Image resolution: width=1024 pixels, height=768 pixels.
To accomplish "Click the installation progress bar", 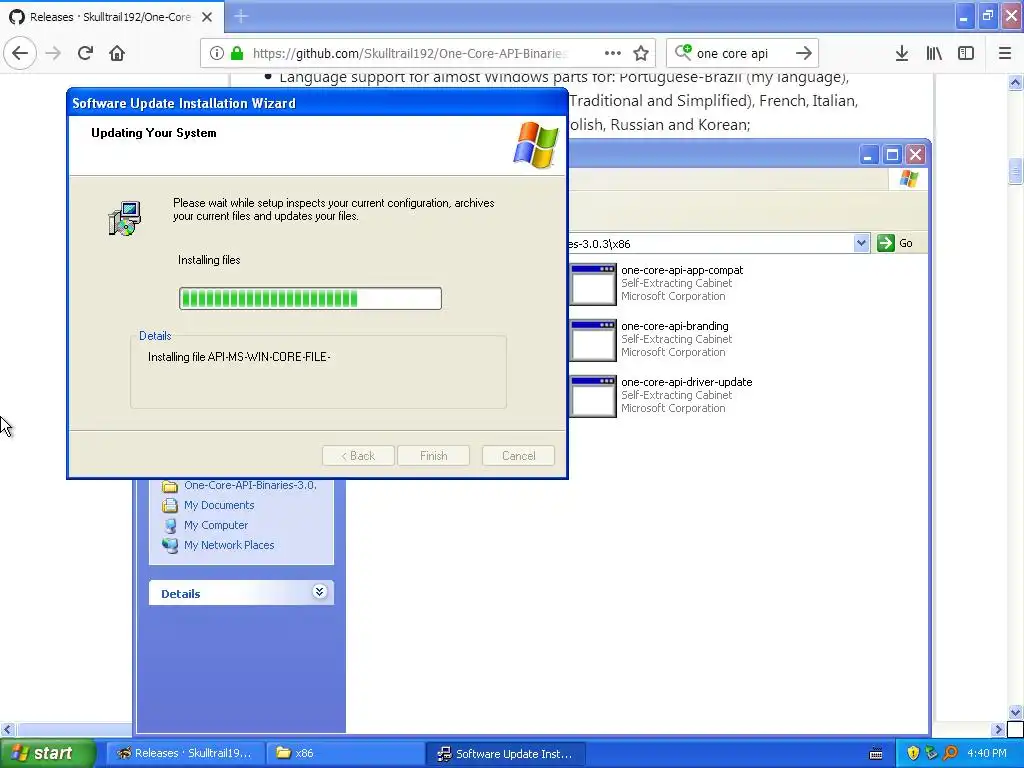I will (x=310, y=298).
